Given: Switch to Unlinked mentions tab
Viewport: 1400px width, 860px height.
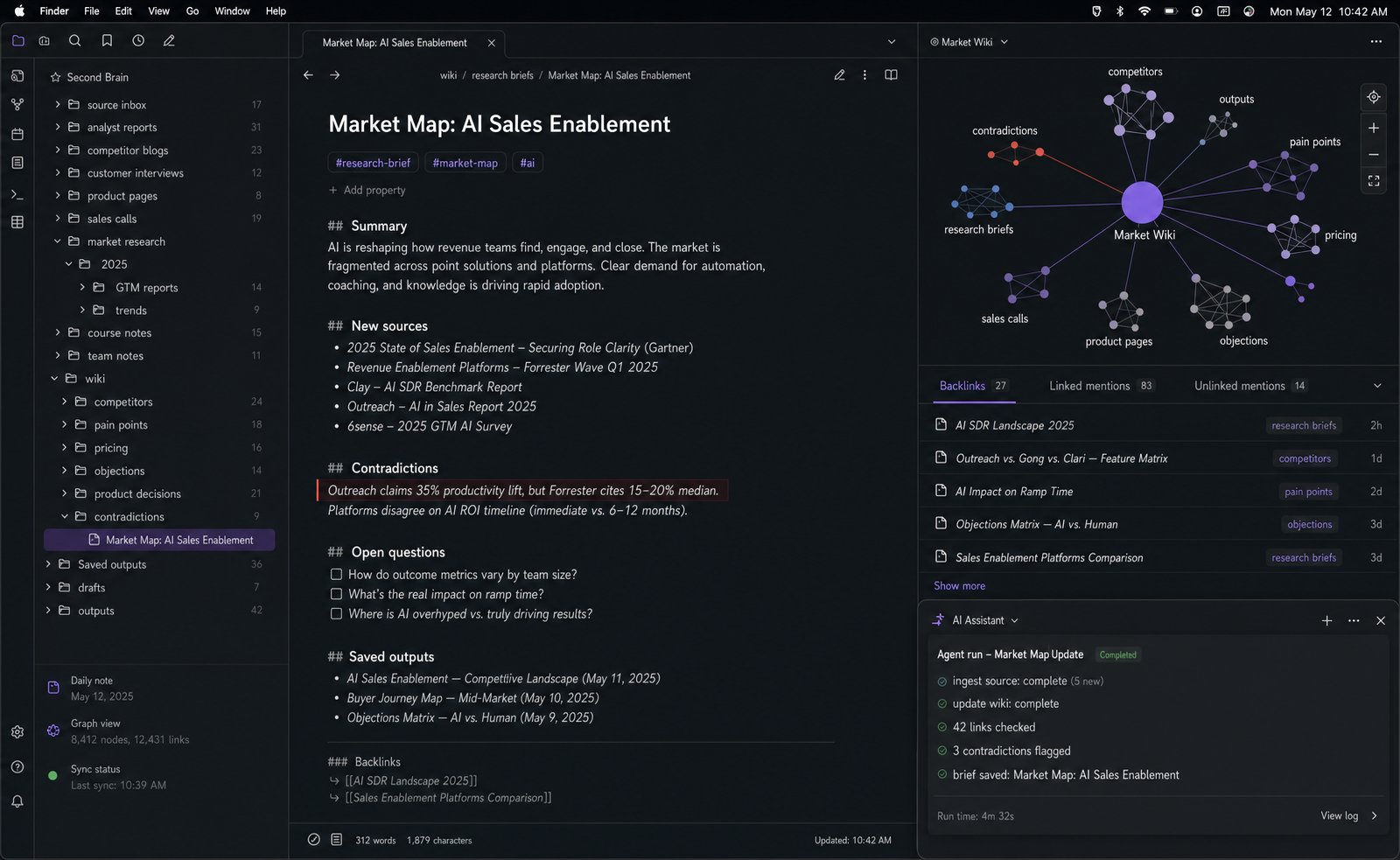Looking at the screenshot, I should point(1250,386).
